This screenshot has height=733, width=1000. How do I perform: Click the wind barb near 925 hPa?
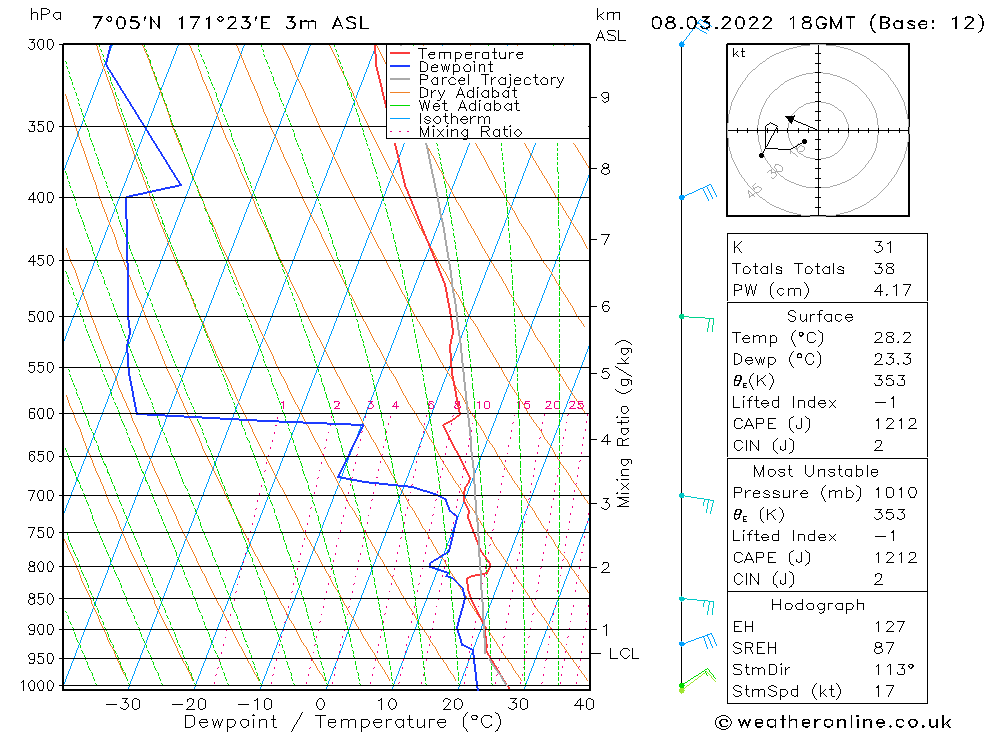click(x=698, y=640)
